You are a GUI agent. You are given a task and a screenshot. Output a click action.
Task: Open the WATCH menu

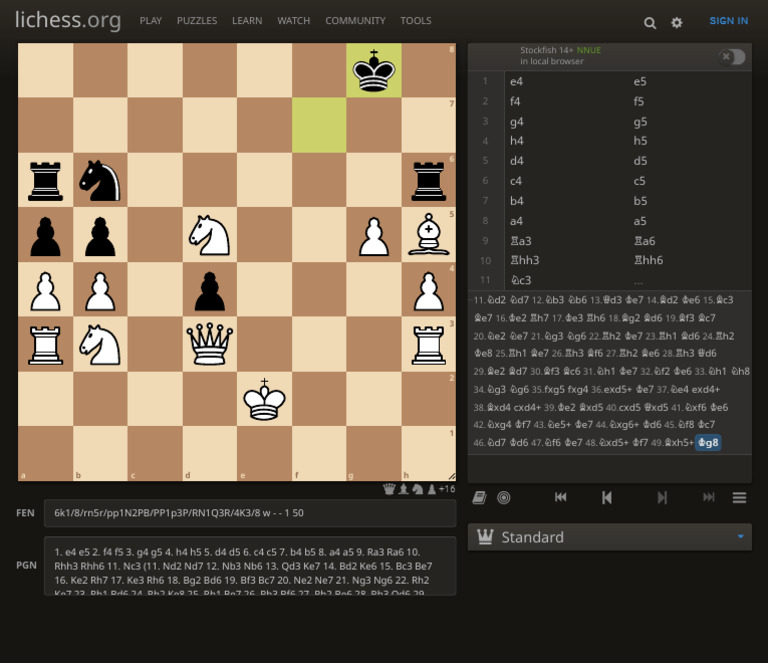coord(293,21)
